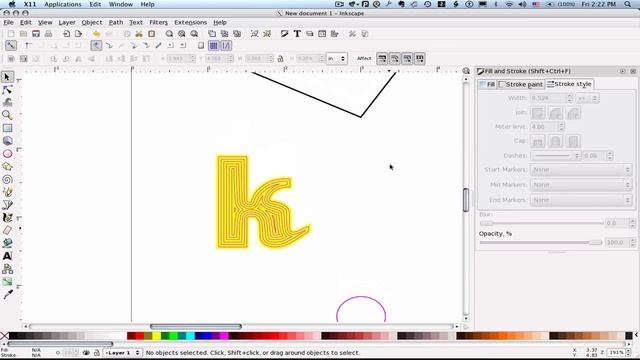Select the Text tool in toolbox
Viewport: 640px width, 360px height.
[x=7, y=256]
